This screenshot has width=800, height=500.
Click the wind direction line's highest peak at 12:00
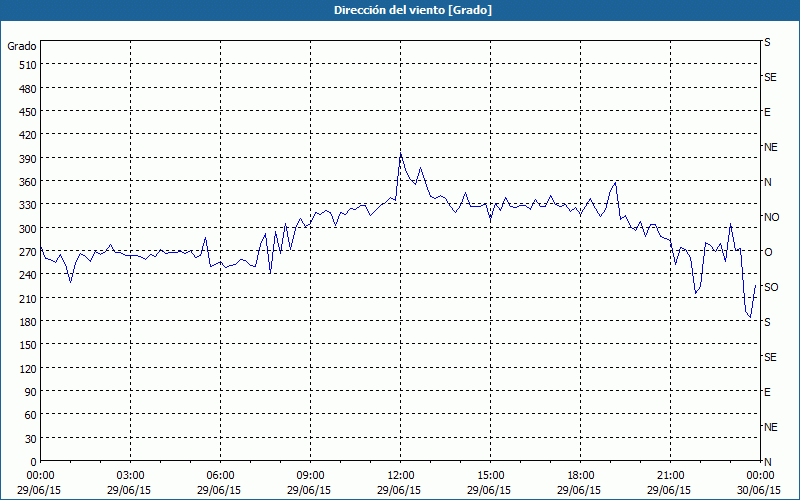click(x=401, y=154)
